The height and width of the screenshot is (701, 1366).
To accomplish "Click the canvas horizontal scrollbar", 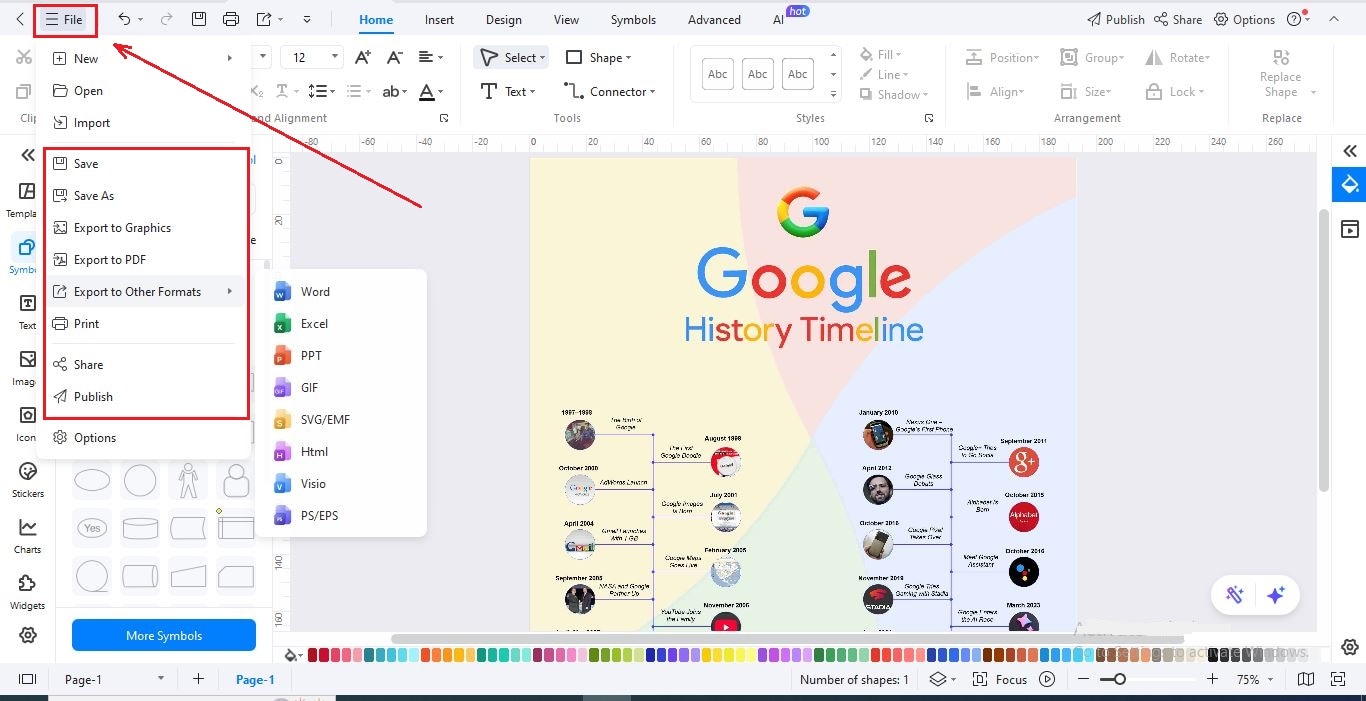I will pos(788,638).
